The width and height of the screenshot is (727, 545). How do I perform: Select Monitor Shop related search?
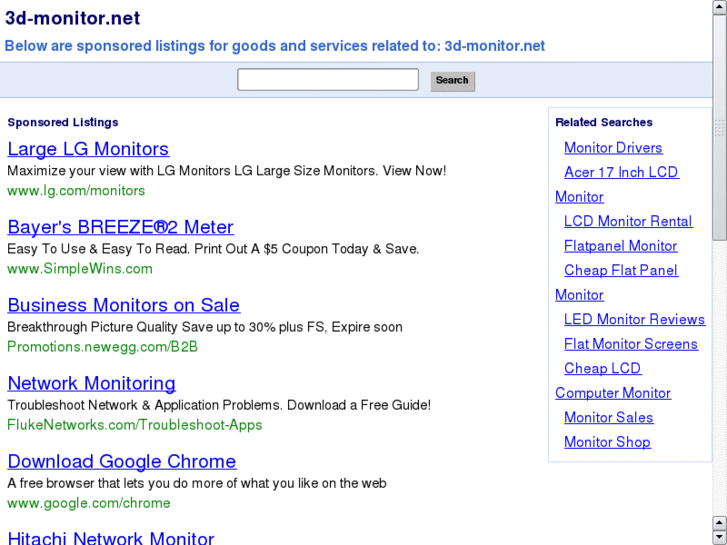607,442
